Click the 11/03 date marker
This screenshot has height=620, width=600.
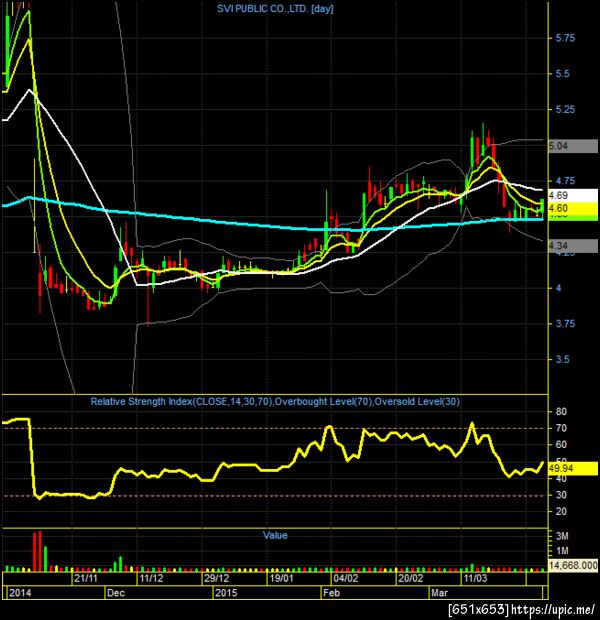tap(475, 578)
